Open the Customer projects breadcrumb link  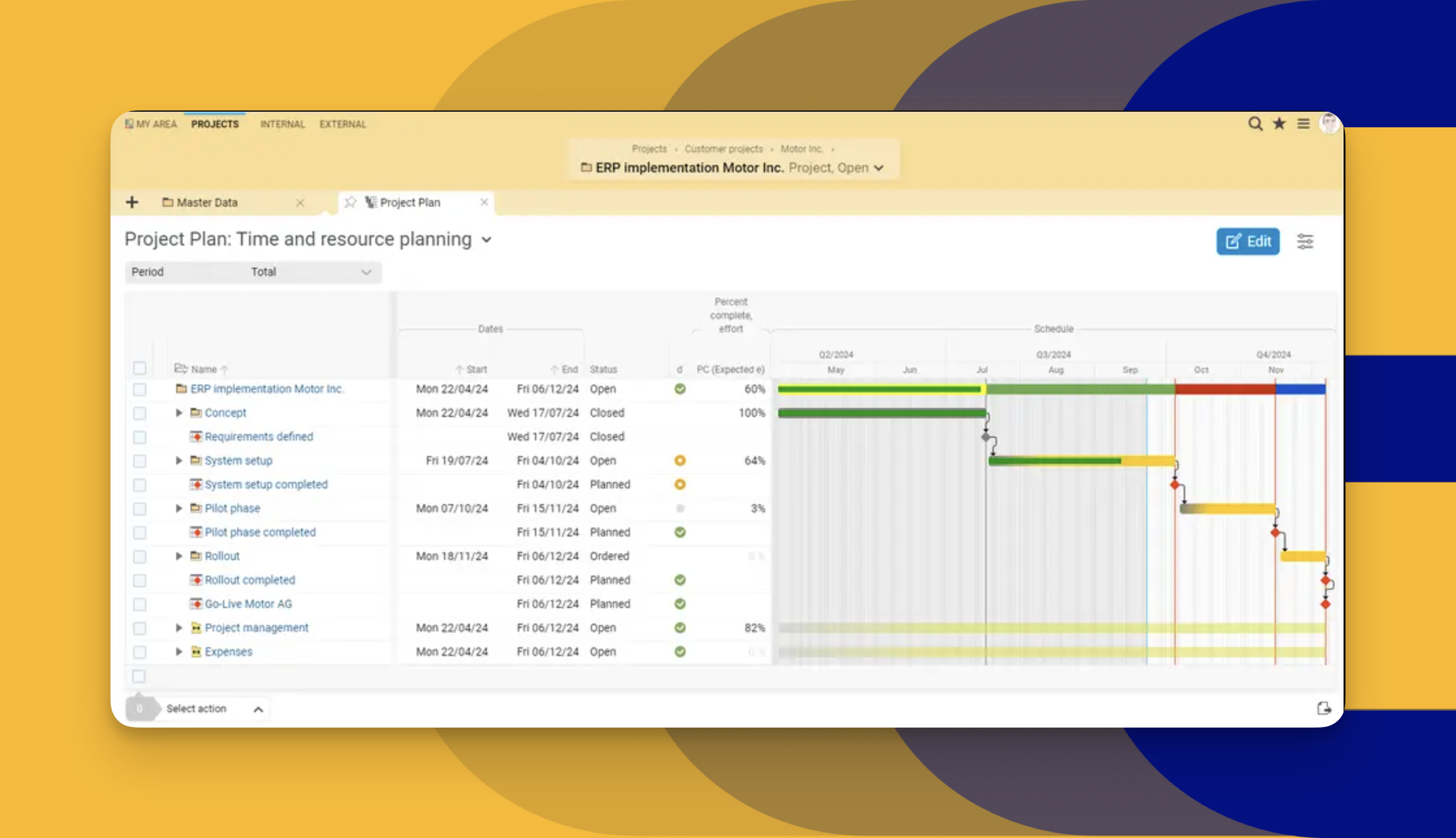point(723,149)
